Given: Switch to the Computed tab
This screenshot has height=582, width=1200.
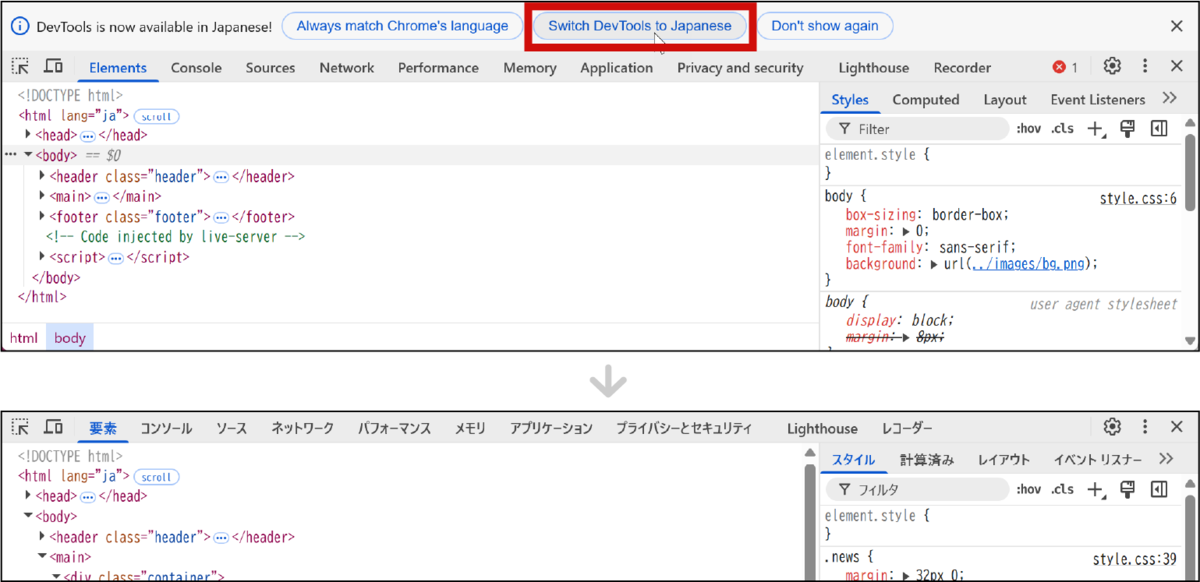Looking at the screenshot, I should point(926,100).
